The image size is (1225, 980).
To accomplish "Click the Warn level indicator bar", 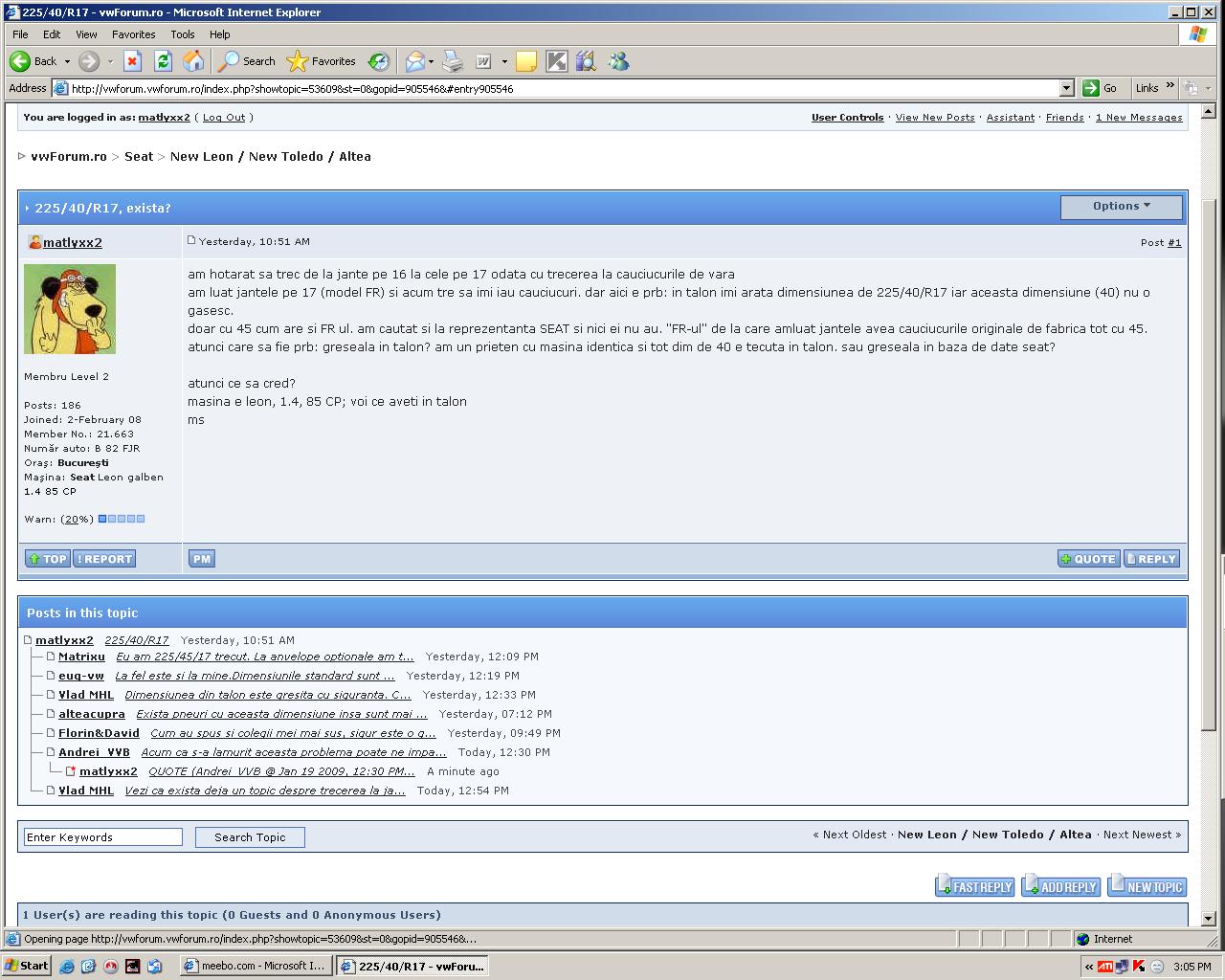I will [x=122, y=519].
